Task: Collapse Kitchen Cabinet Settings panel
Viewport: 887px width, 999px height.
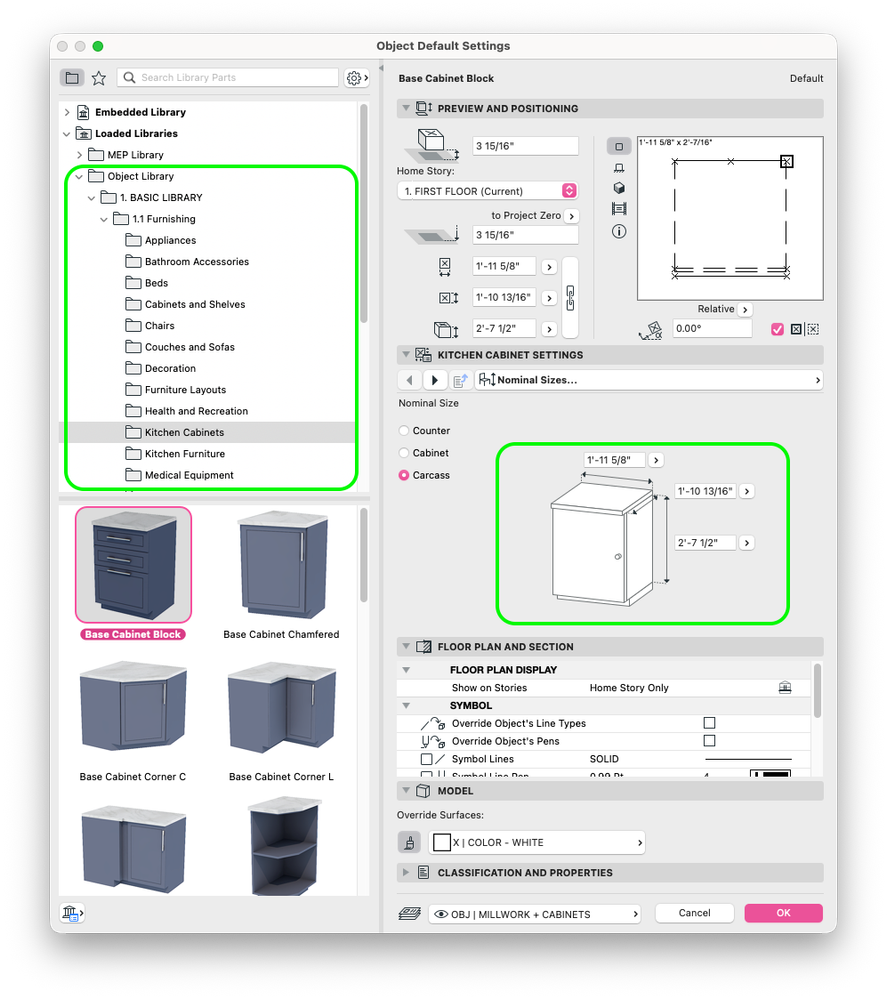Action: coord(406,355)
